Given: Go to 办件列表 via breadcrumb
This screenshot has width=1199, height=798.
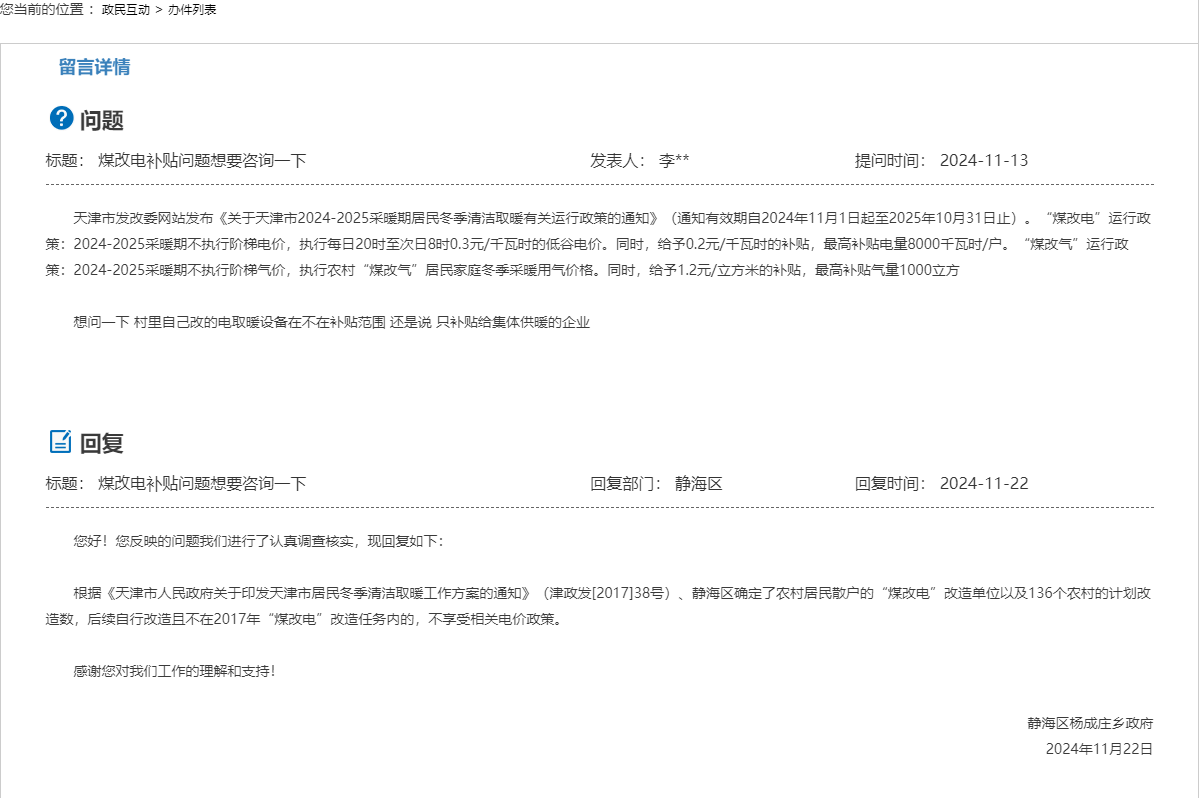Looking at the screenshot, I should coord(192,10).
